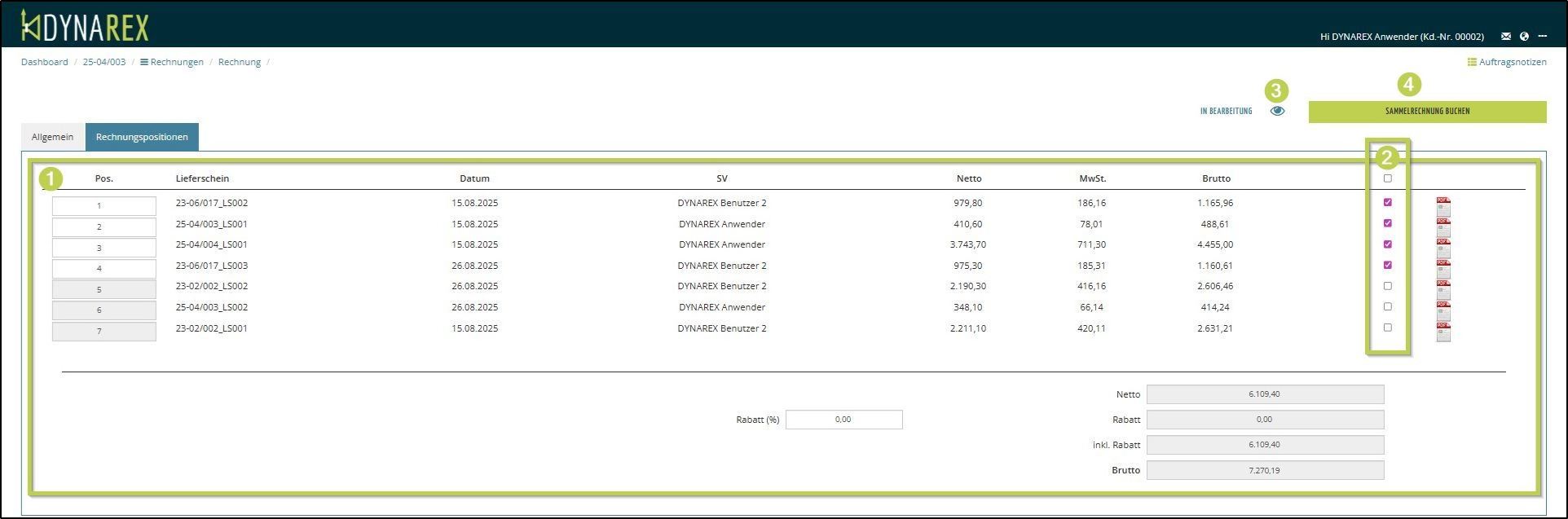Image resolution: width=1568 pixels, height=519 pixels.
Task: Open the mail envelope icon in header
Action: (x=1506, y=37)
